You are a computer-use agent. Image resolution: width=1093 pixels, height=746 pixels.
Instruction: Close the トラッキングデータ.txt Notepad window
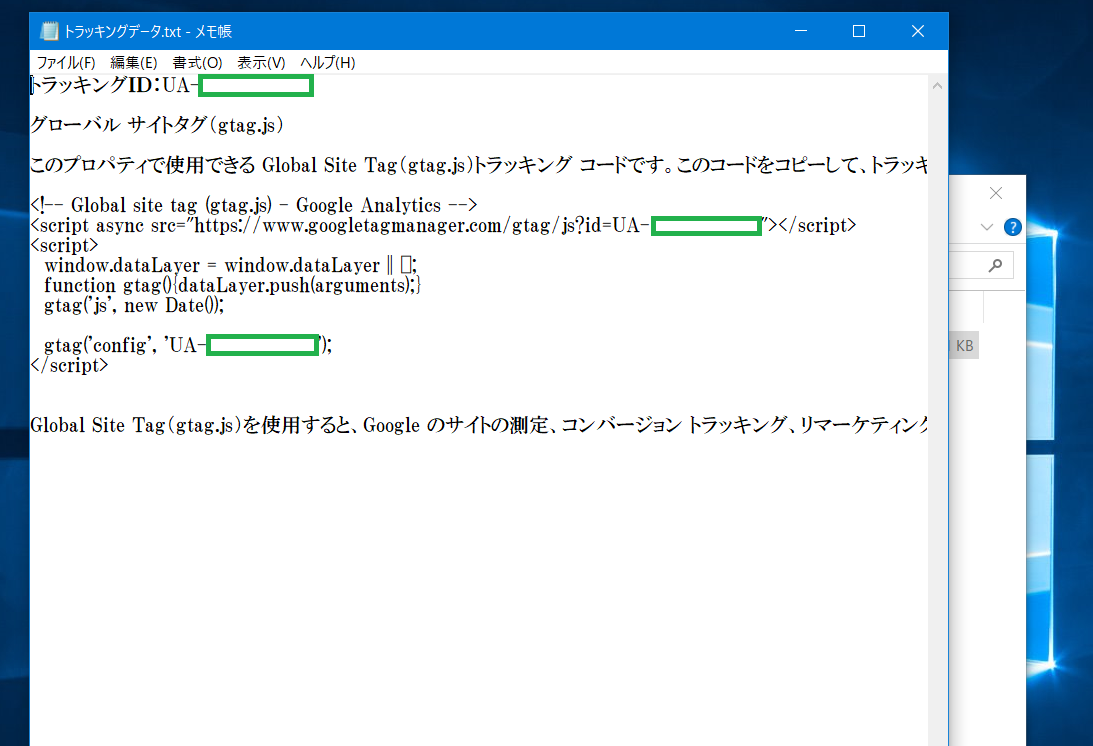coord(918,31)
